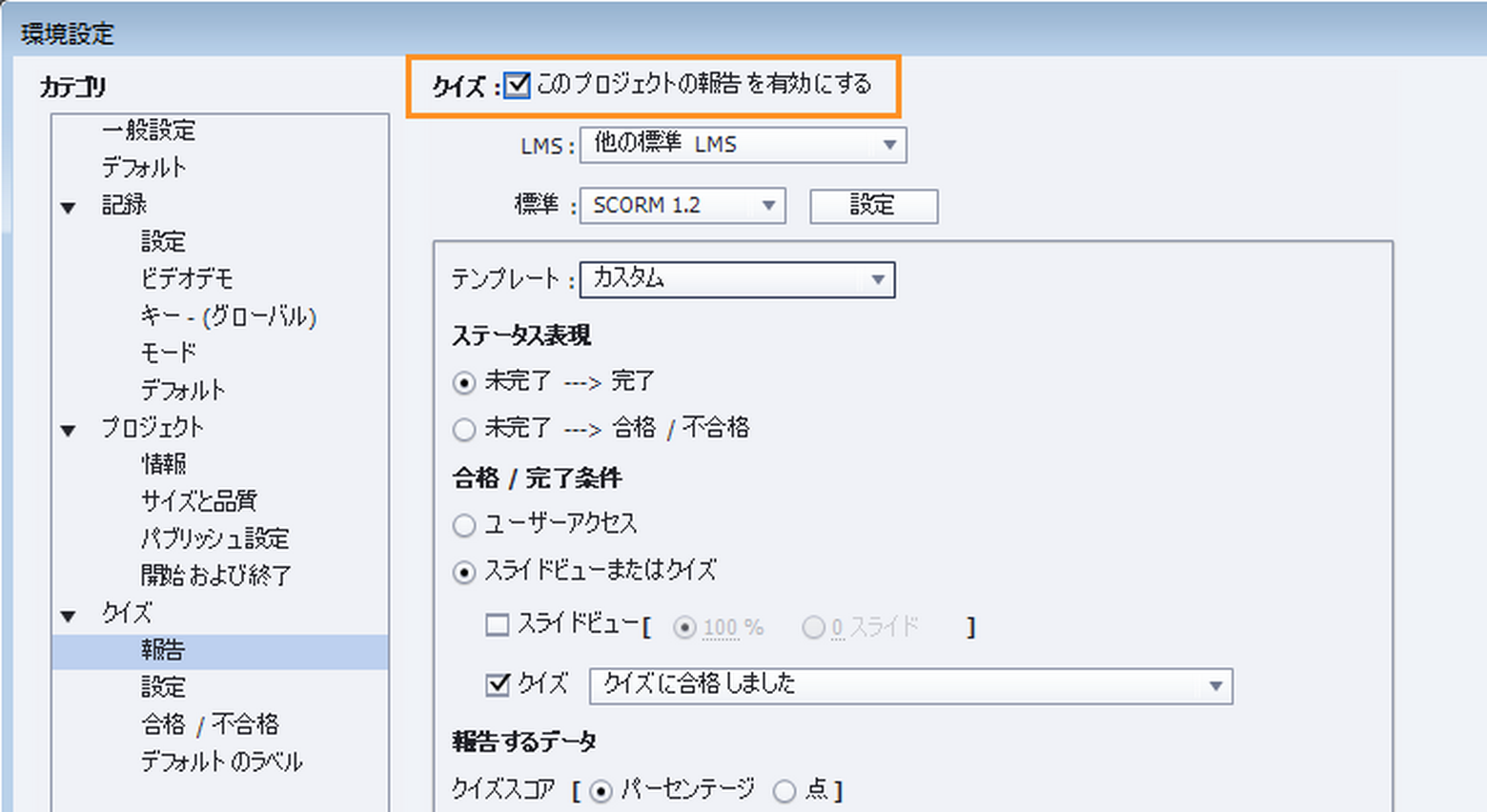Collapse the プロジェクト category section
This screenshot has height=812, width=1487.
point(68,428)
